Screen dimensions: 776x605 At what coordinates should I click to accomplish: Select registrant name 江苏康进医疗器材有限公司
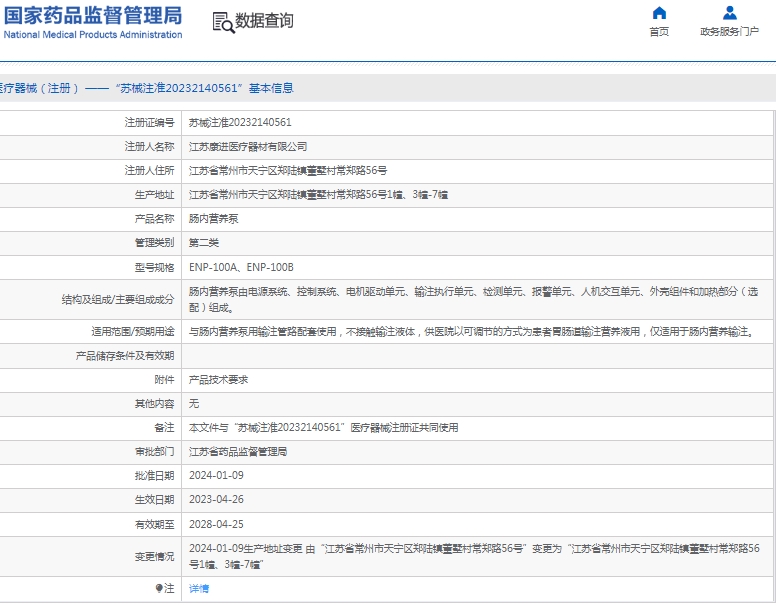click(248, 147)
